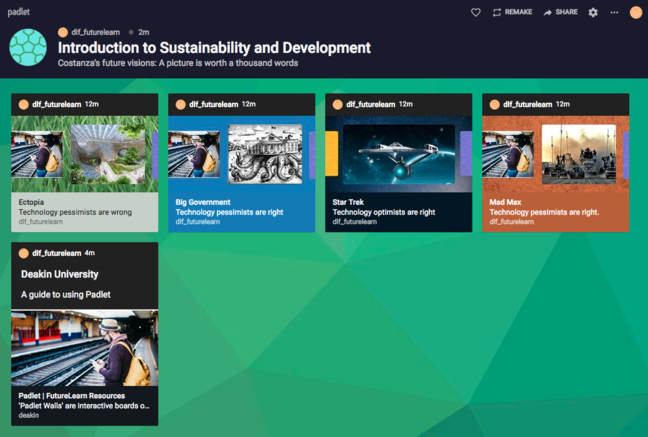Click the author avatar on Big Government post

pos(181,104)
